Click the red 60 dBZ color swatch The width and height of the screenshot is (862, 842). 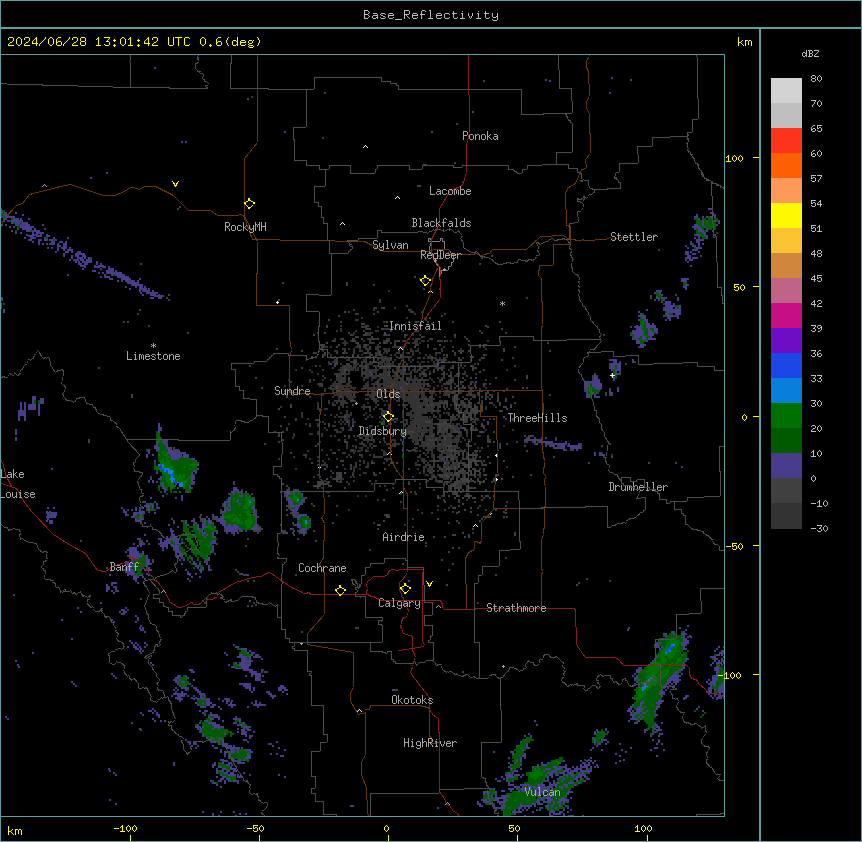(x=786, y=141)
